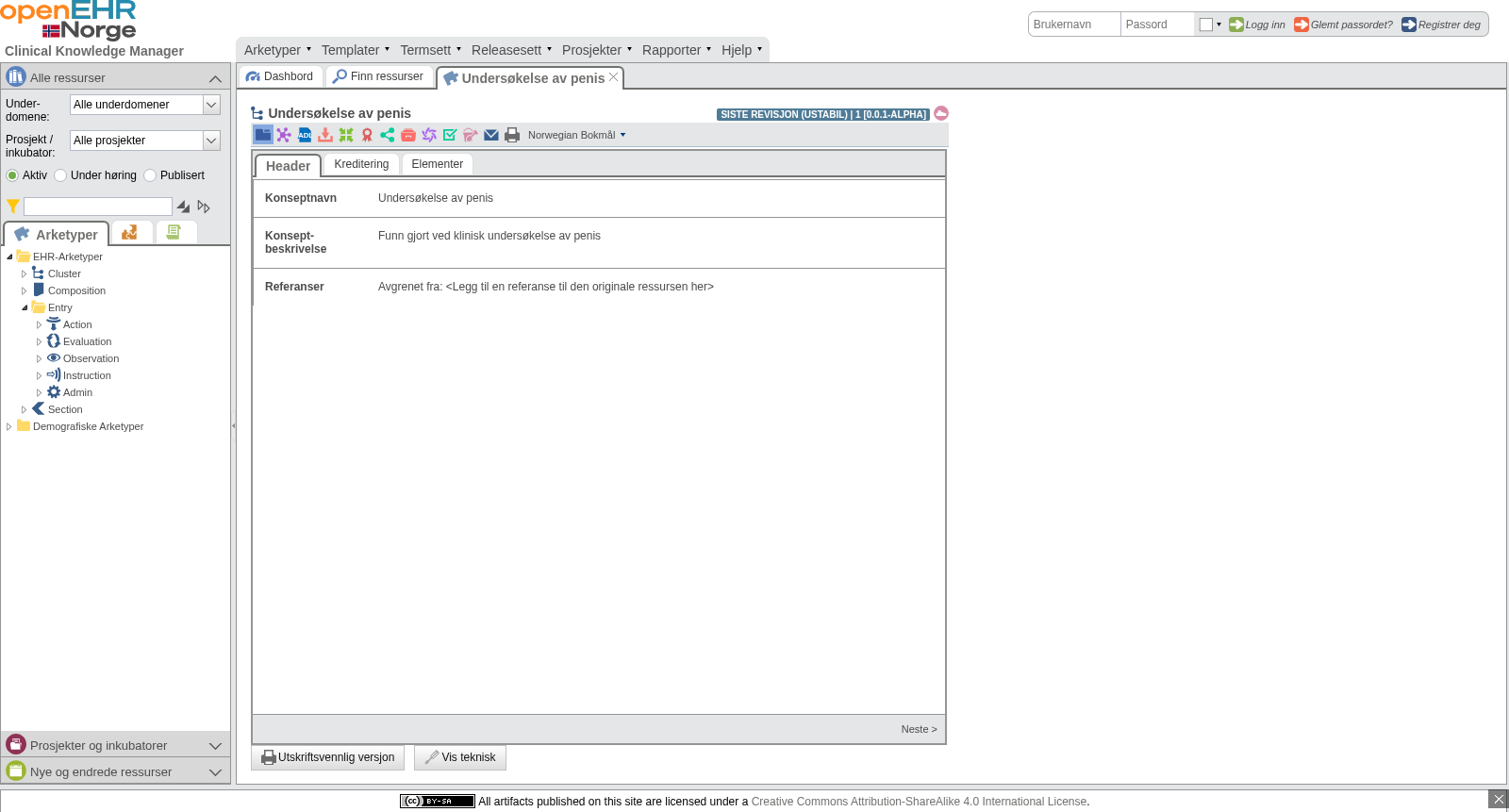
Task: Open the Norwegian Bokmål language dropdown
Action: pos(576,135)
